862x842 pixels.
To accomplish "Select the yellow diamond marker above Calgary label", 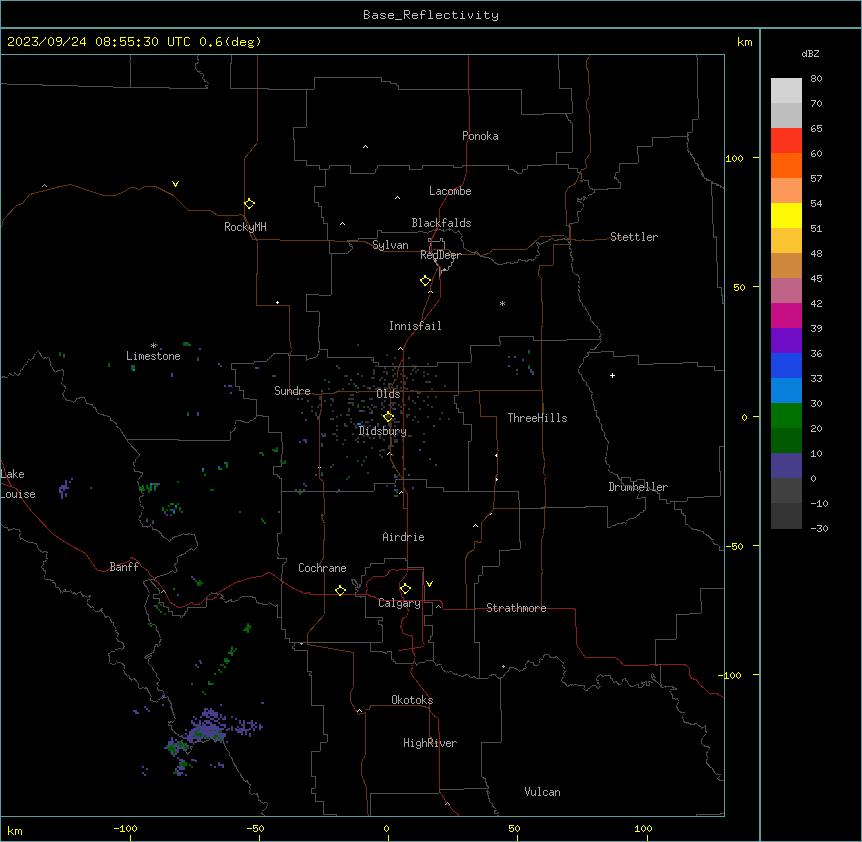I will coord(405,589).
